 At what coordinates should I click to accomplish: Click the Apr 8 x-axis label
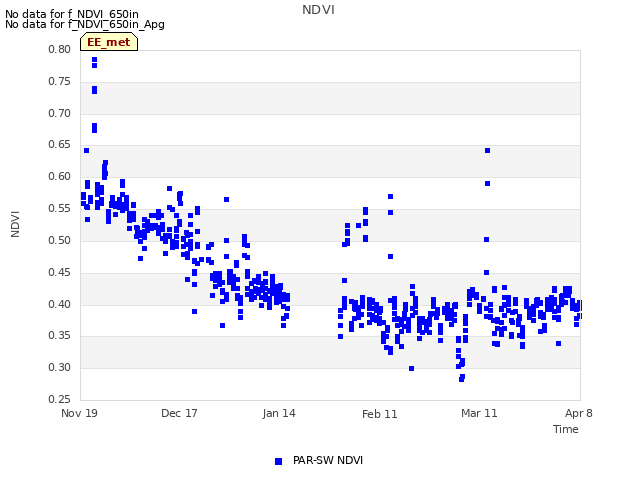578,413
